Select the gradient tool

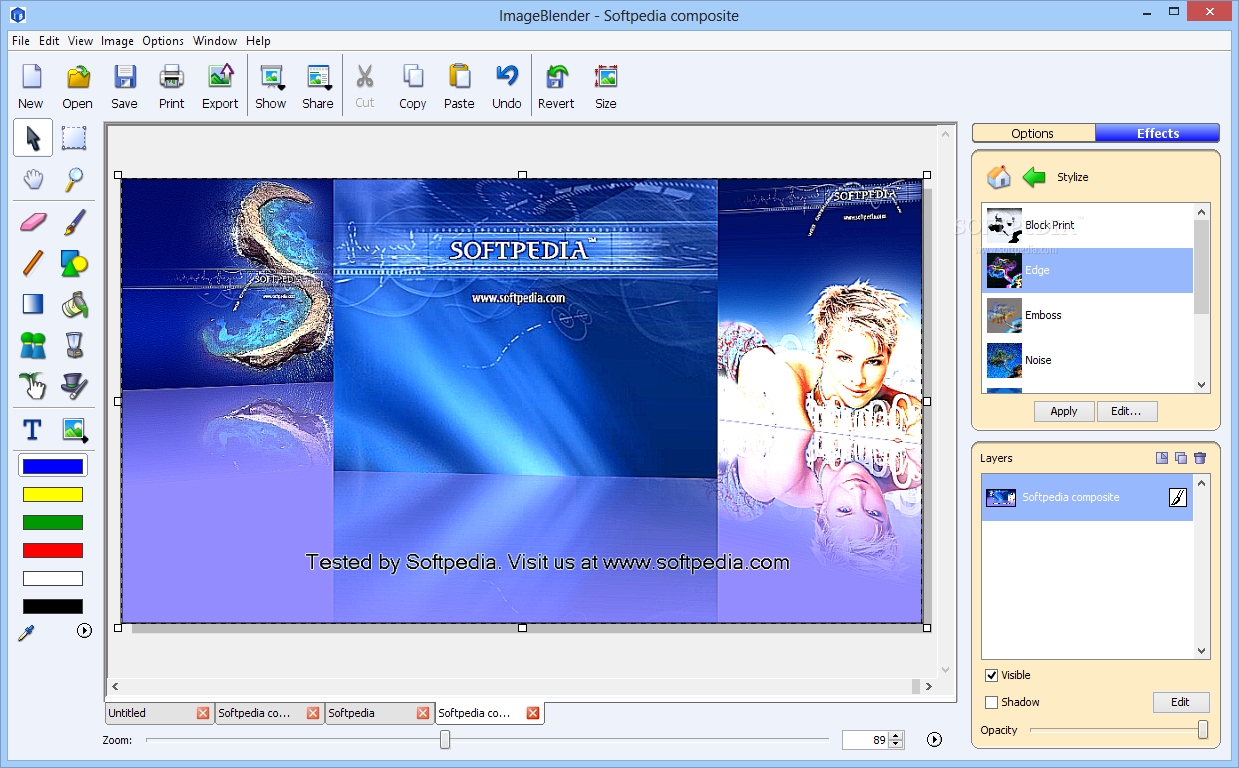(33, 304)
